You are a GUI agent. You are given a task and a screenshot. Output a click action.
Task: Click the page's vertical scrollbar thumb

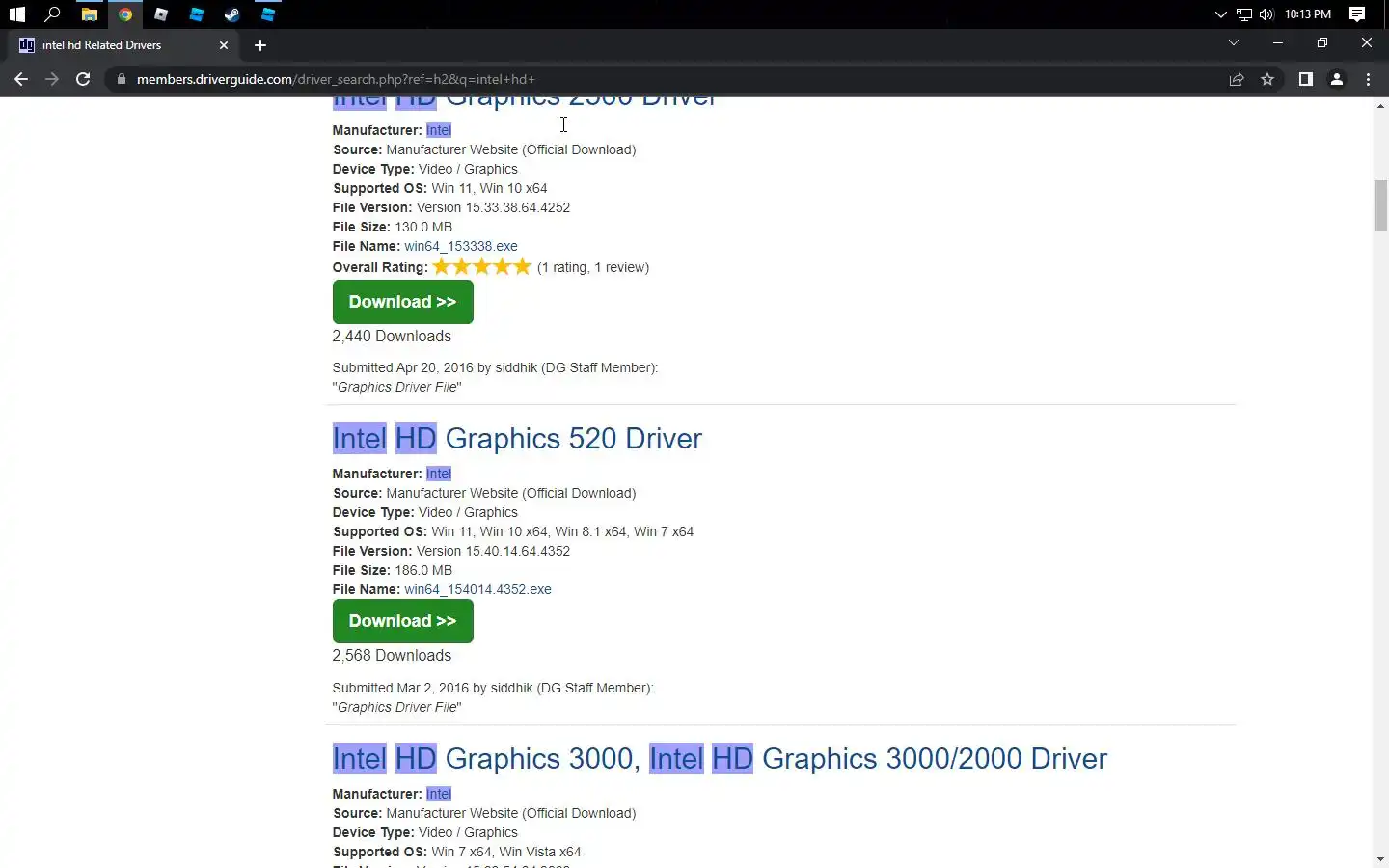[x=1380, y=205]
